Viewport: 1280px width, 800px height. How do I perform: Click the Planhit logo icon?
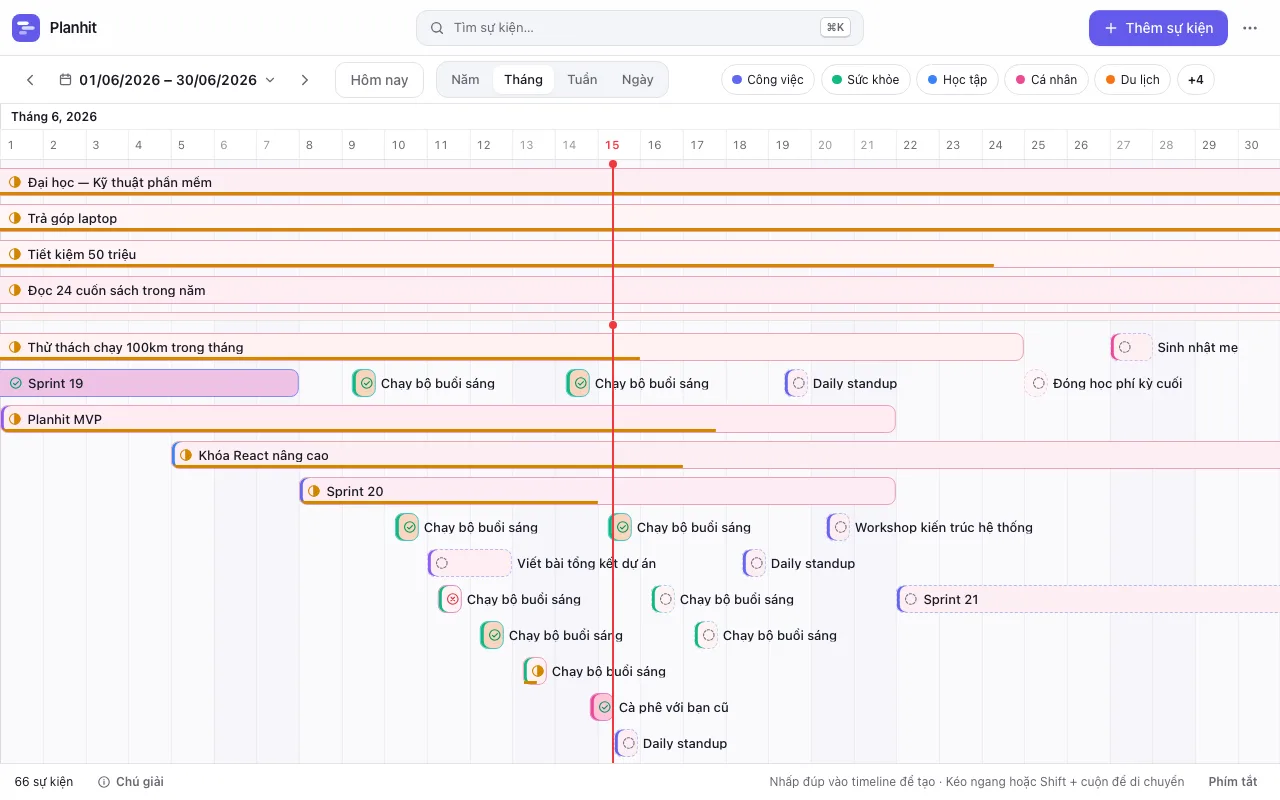click(26, 28)
